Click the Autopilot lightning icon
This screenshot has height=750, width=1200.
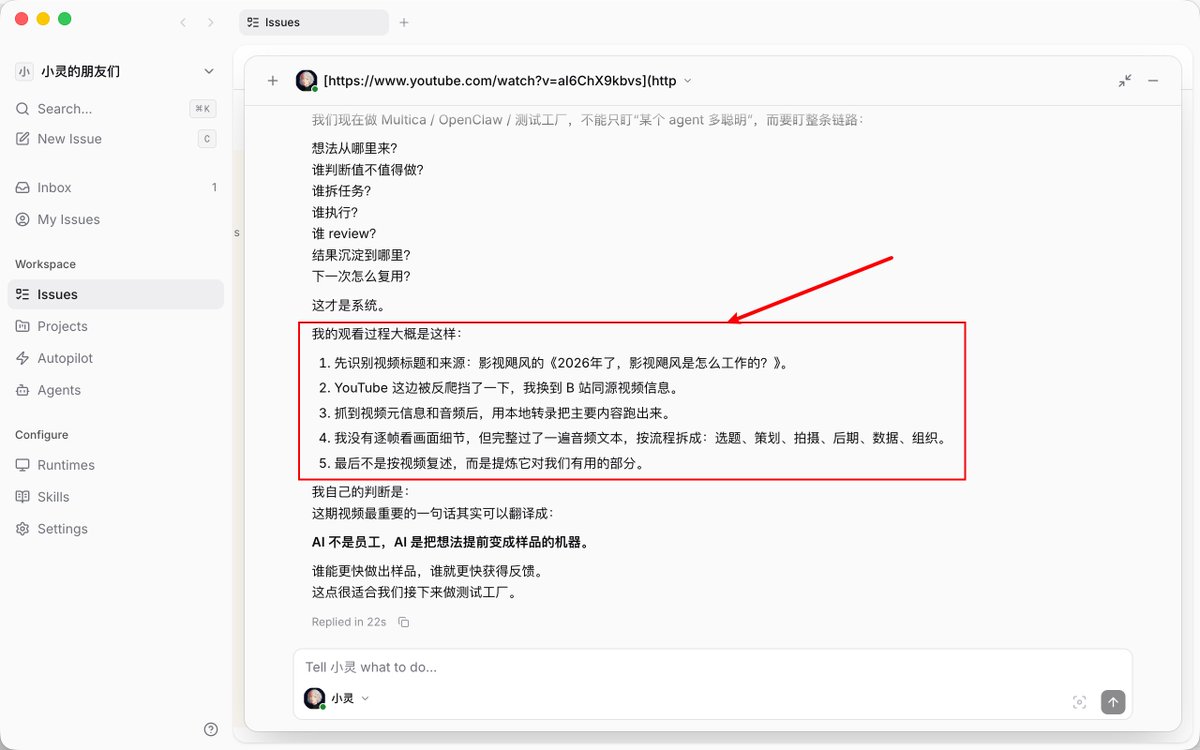coord(22,358)
